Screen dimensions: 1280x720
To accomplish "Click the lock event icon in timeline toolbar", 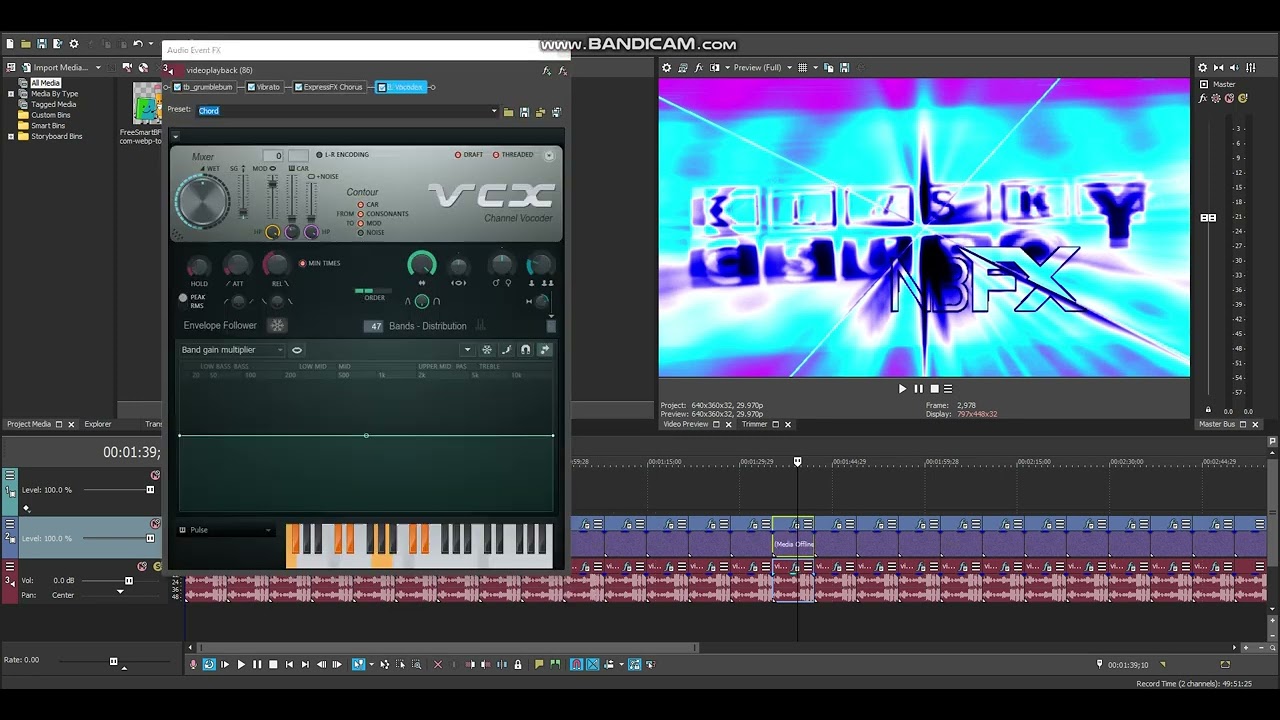I will click(x=517, y=664).
